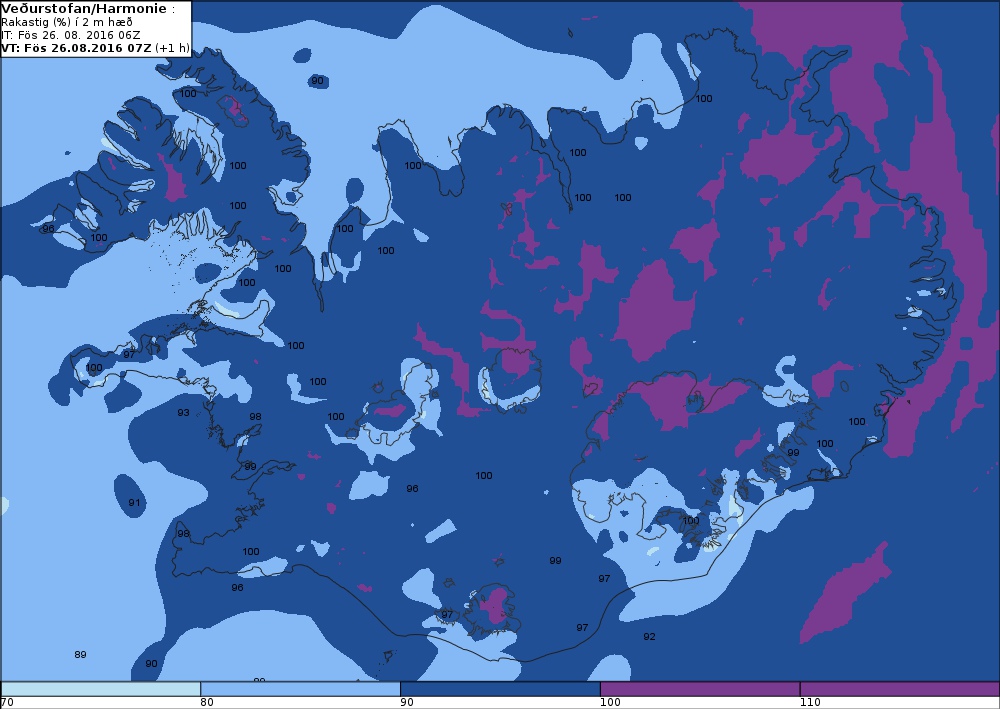Click the humidity value 92 on the map

(649, 636)
